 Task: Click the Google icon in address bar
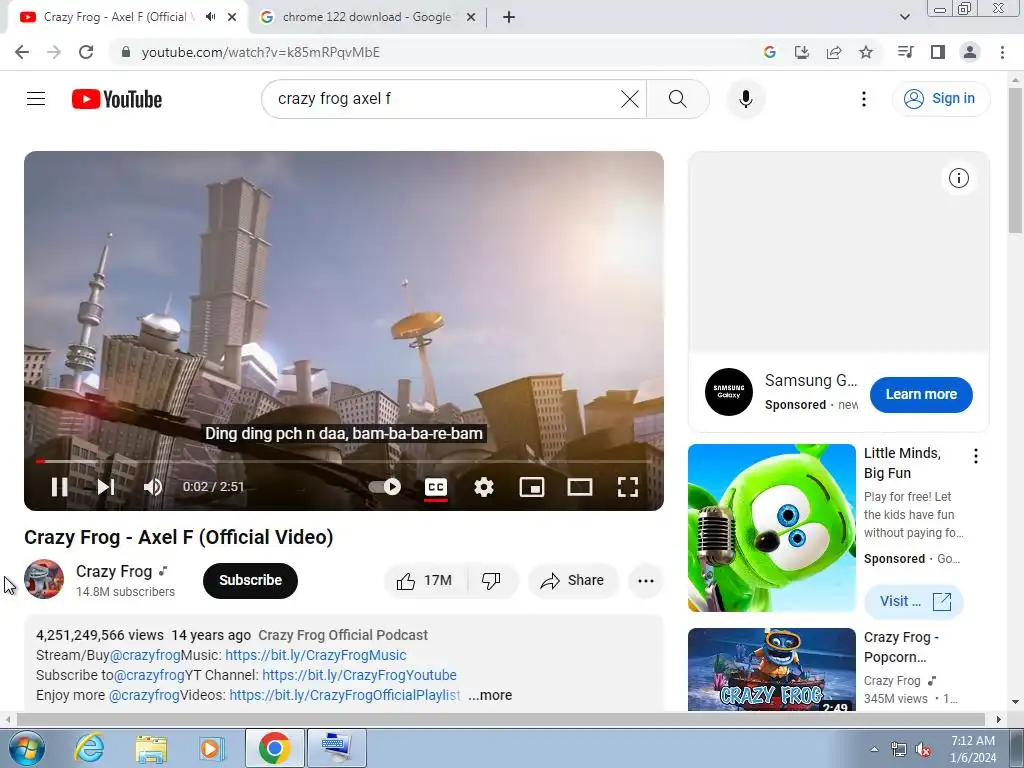click(x=769, y=52)
